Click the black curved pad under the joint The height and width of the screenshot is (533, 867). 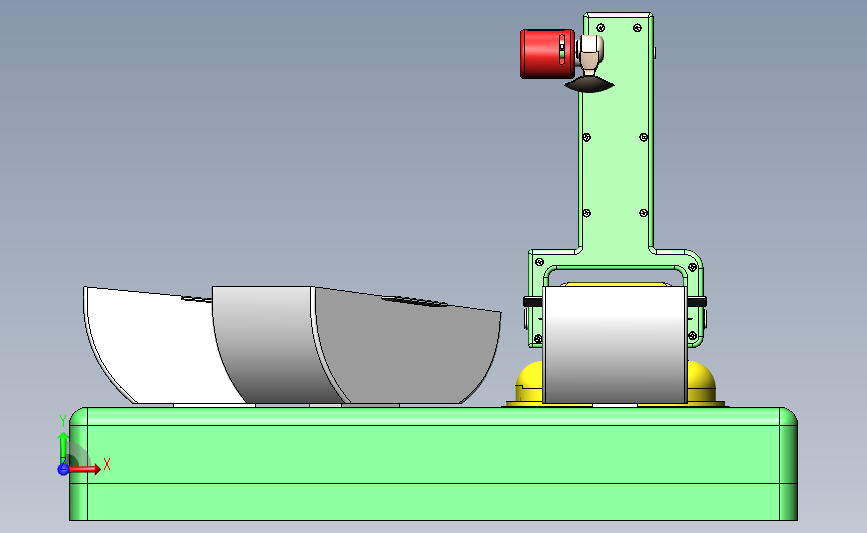[589, 85]
